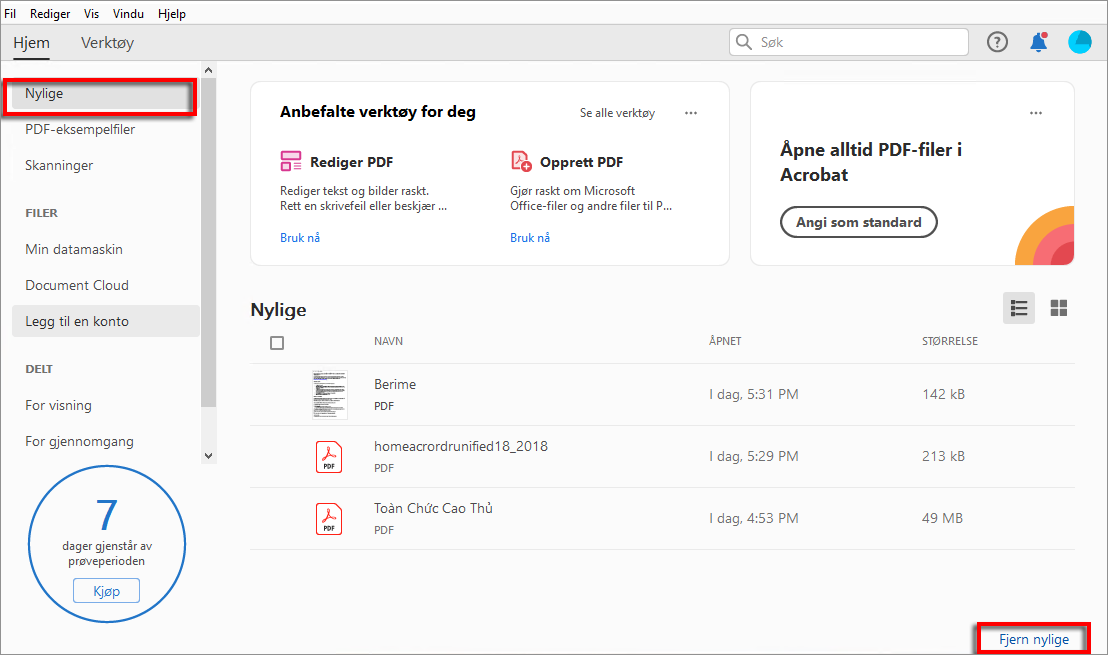
Task: Select Document Cloud in the sidebar
Action: (x=77, y=285)
